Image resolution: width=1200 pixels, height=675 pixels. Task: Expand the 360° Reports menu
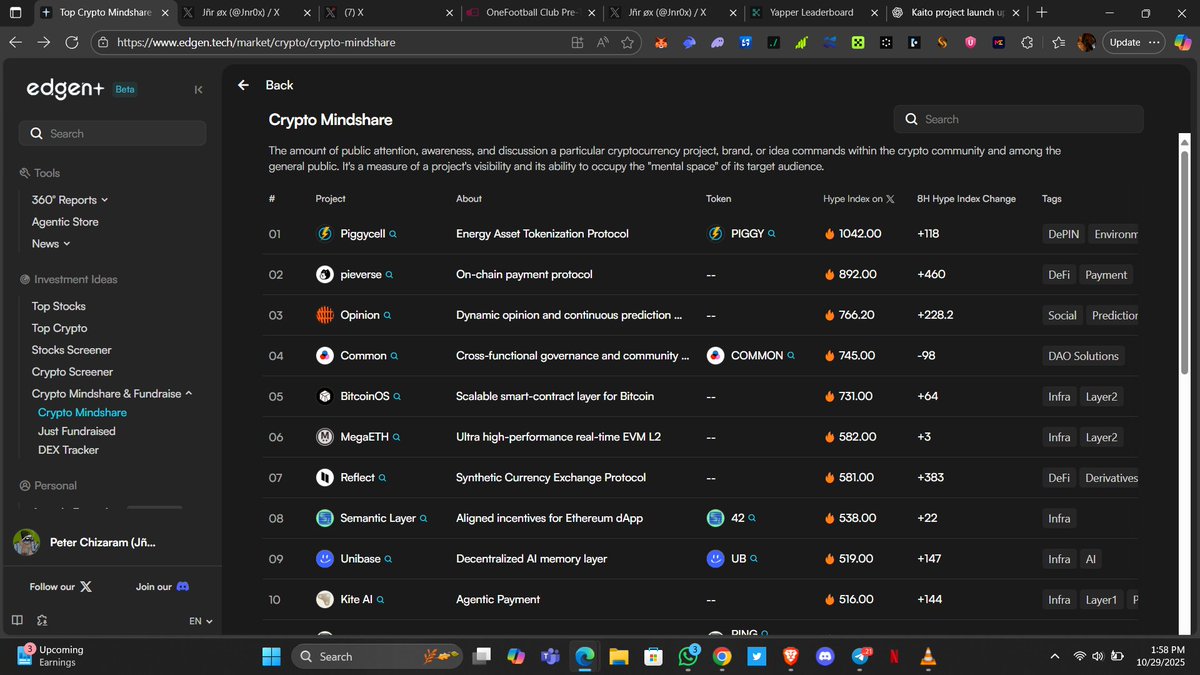[70, 200]
